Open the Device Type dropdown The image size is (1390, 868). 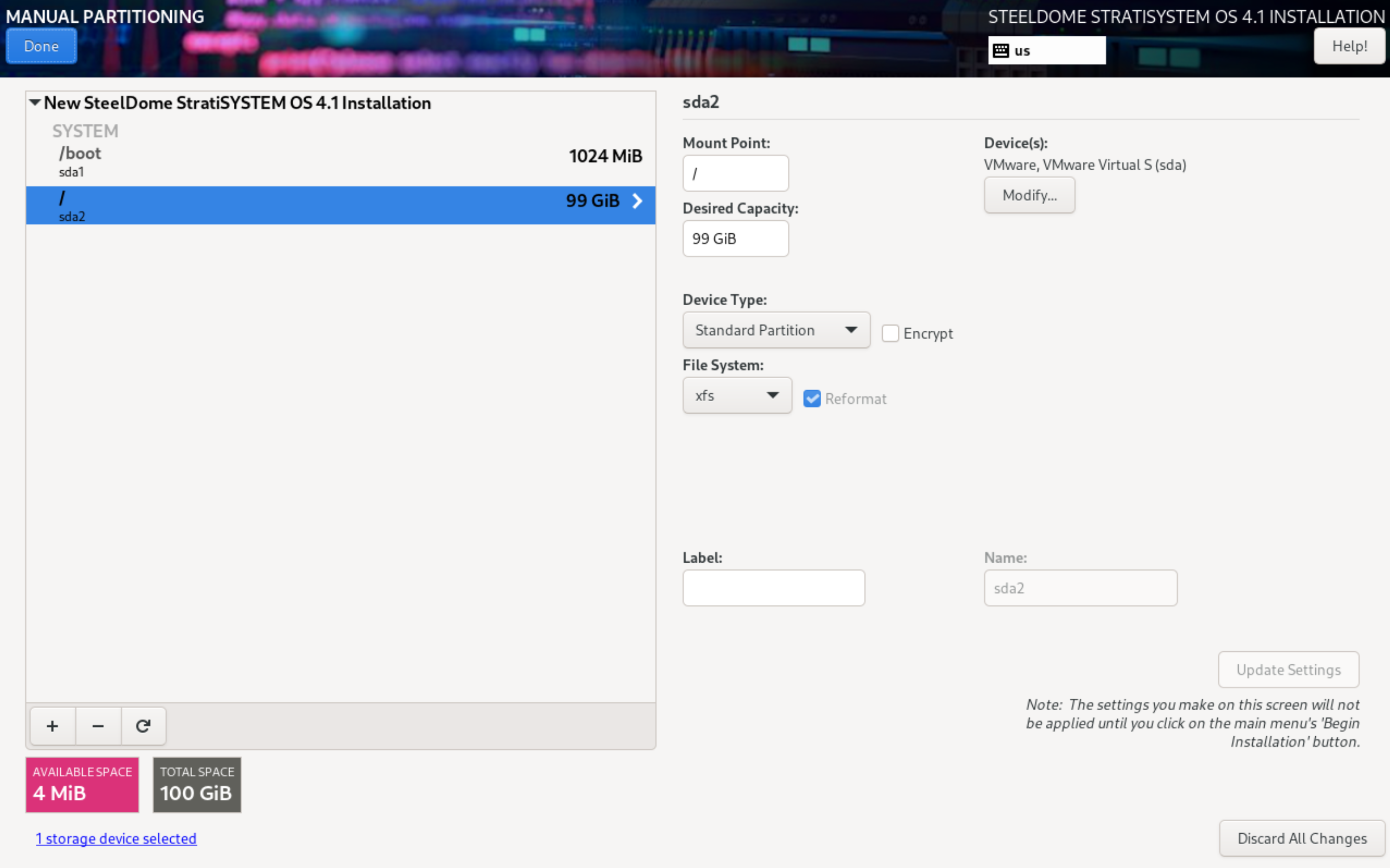[776, 330]
